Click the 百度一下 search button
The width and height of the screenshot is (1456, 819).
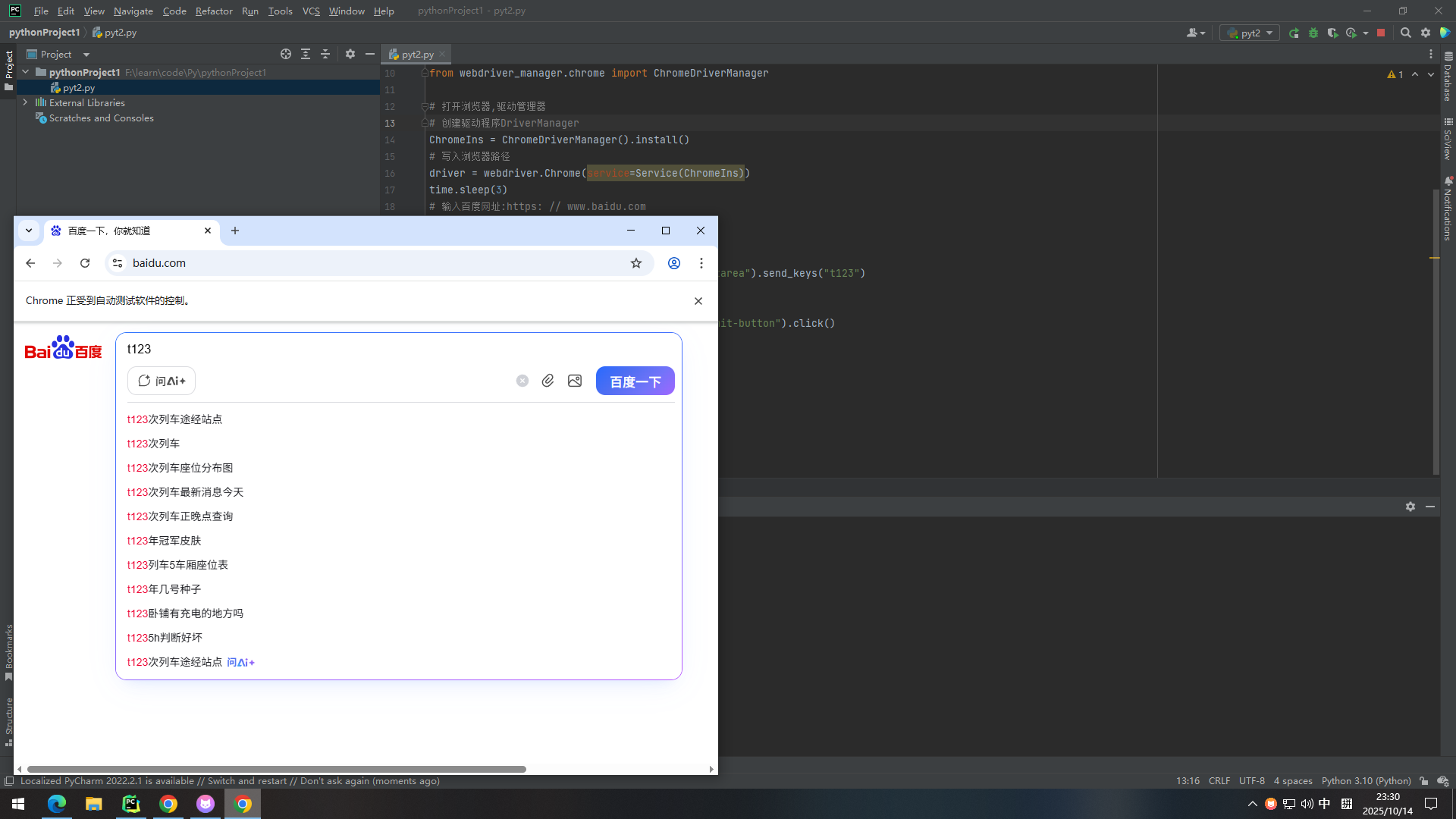(x=635, y=381)
